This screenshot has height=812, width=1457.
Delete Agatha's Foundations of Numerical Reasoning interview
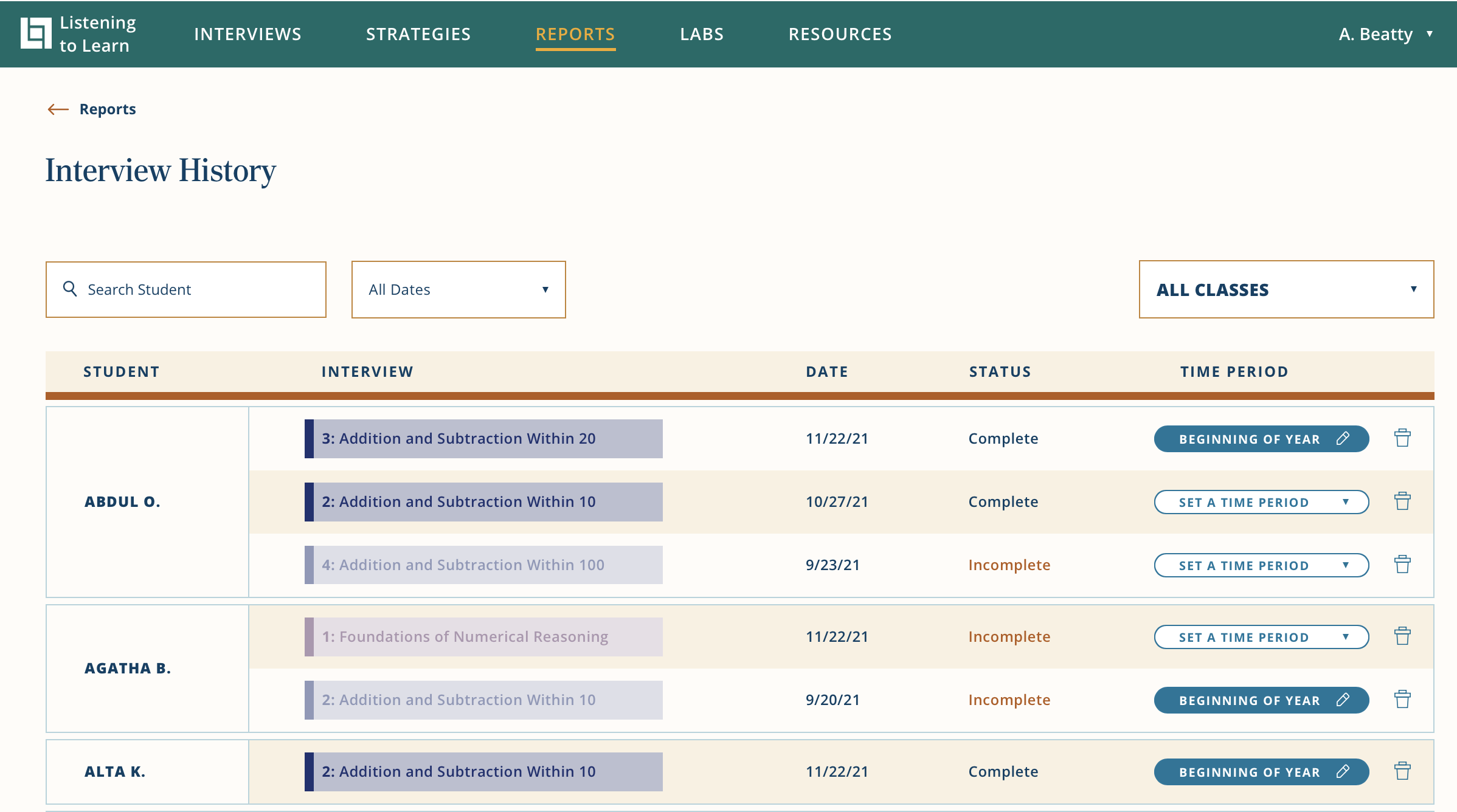pyautogui.click(x=1403, y=636)
